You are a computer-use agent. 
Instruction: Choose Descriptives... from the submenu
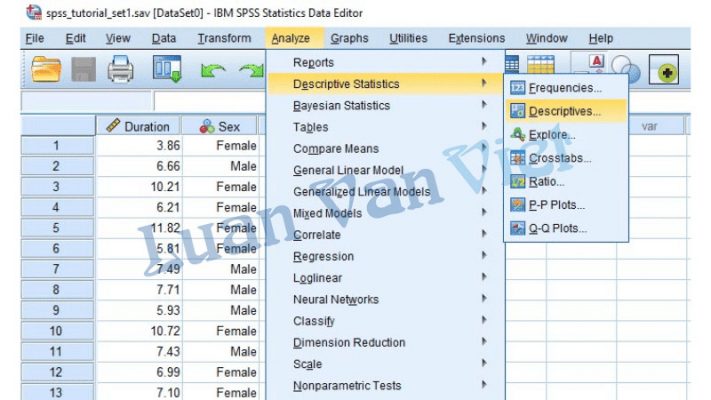tap(565, 111)
